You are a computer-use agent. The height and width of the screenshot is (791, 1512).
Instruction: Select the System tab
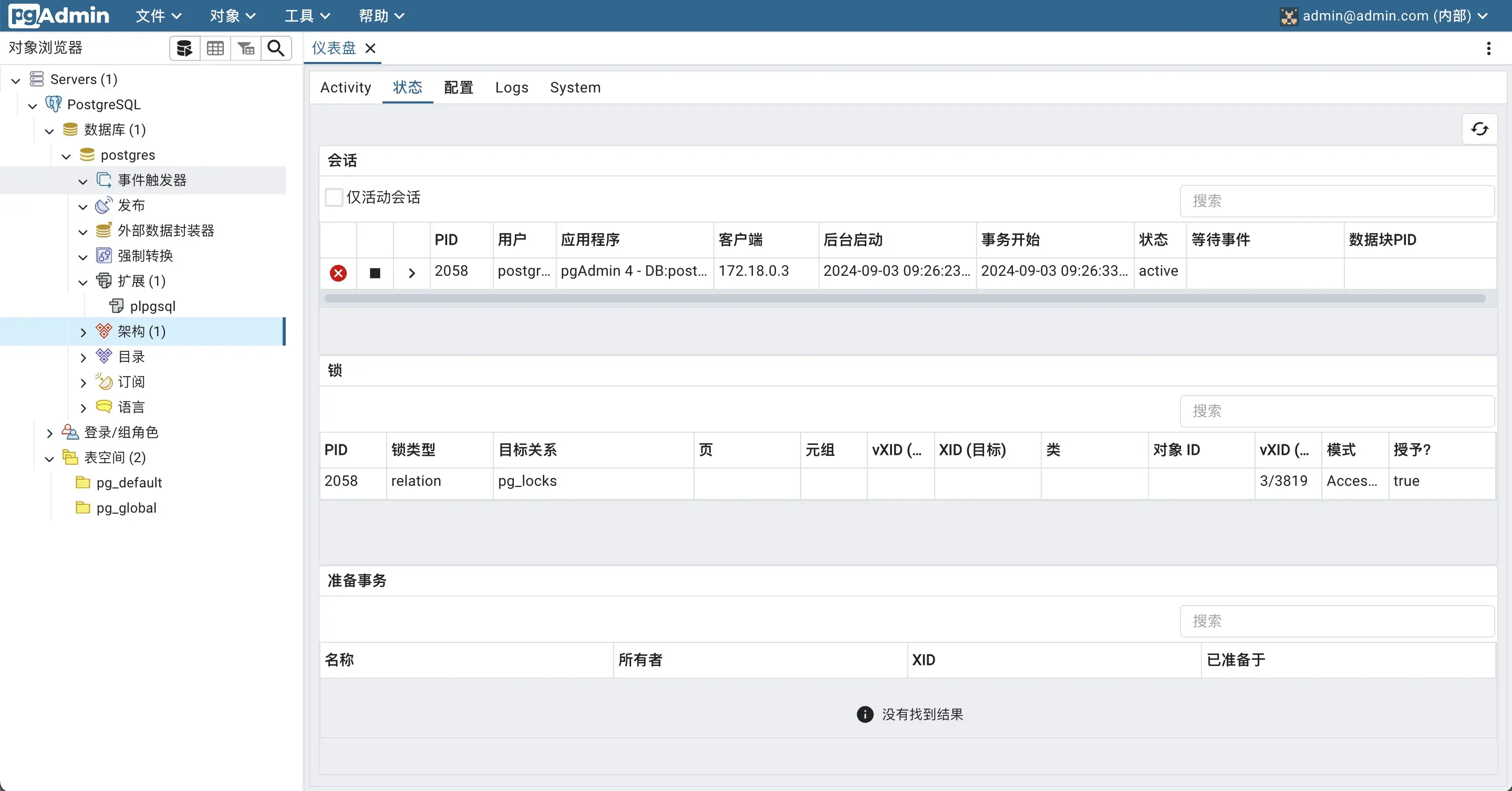point(575,87)
